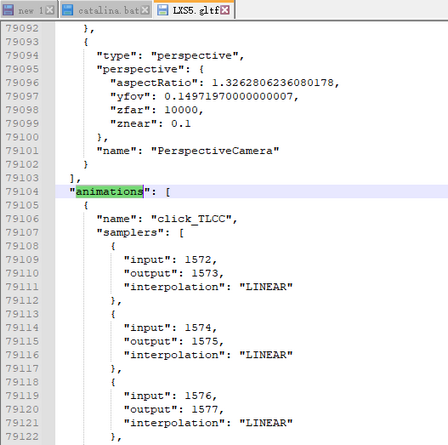
Task: Click line number 79094 in the margin
Action: 22,56
